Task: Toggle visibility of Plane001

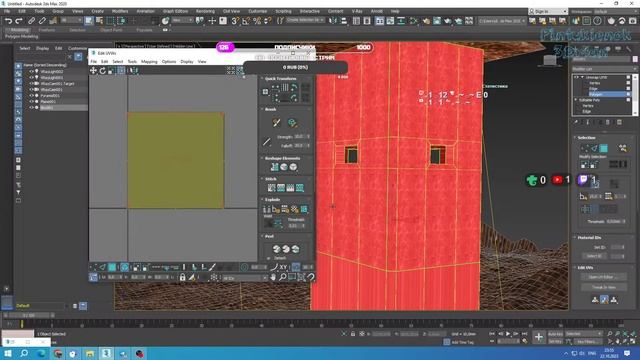Action: (x=31, y=102)
